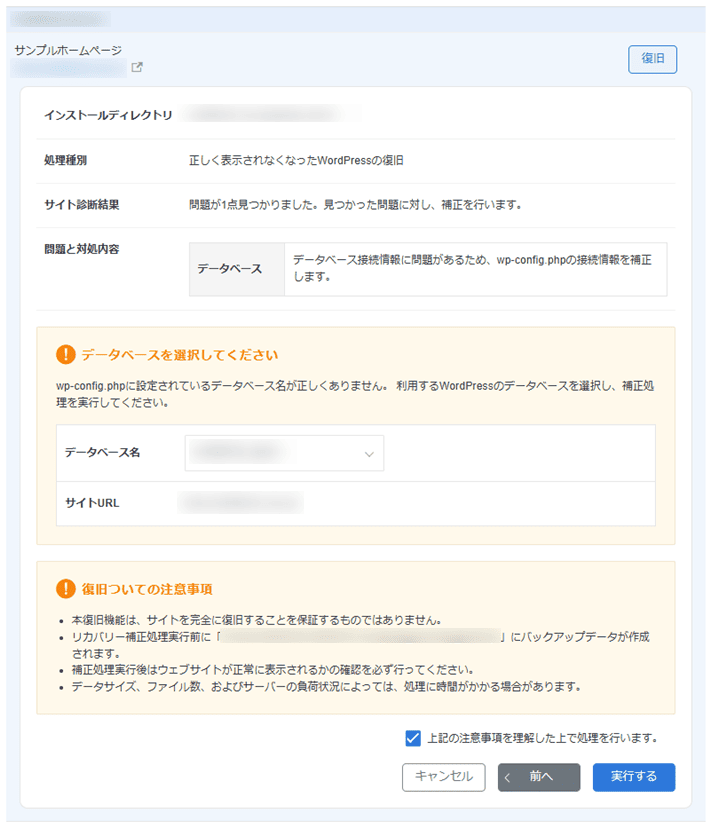Click the 実行する button
This screenshot has width=710, height=828.
[x=633, y=777]
